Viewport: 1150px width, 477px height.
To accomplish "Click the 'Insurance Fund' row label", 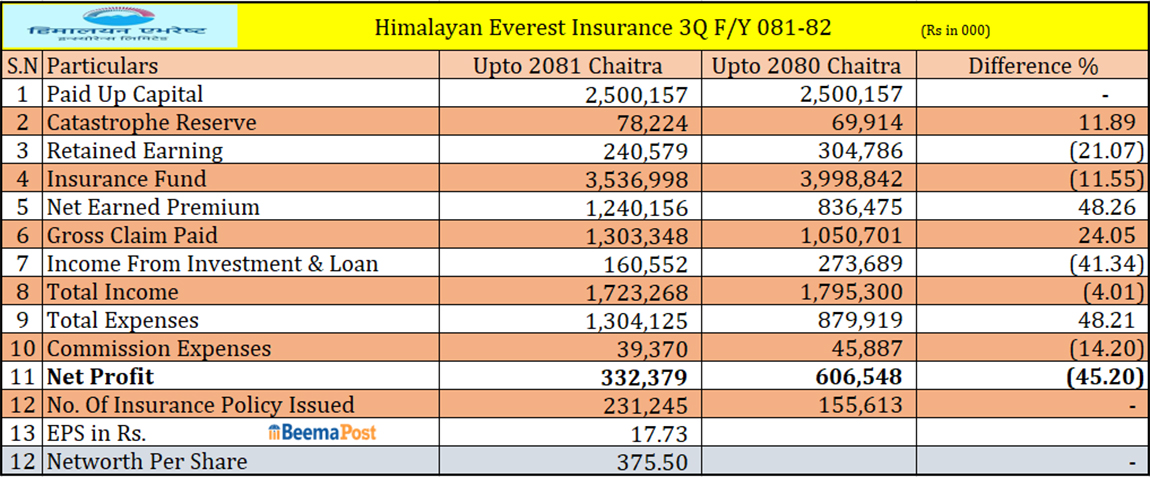I will point(127,179).
